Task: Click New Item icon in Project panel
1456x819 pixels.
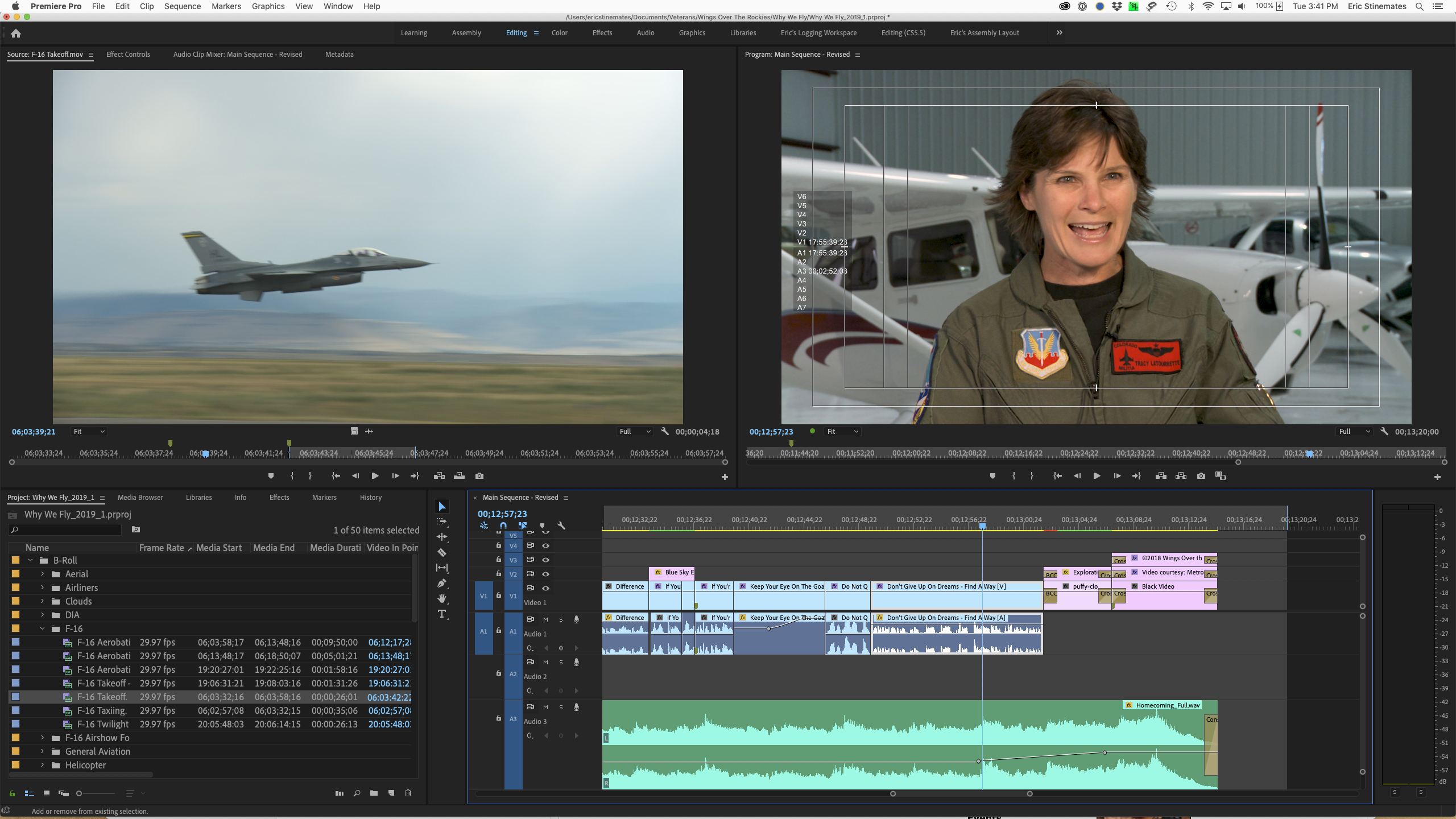Action: point(391,793)
